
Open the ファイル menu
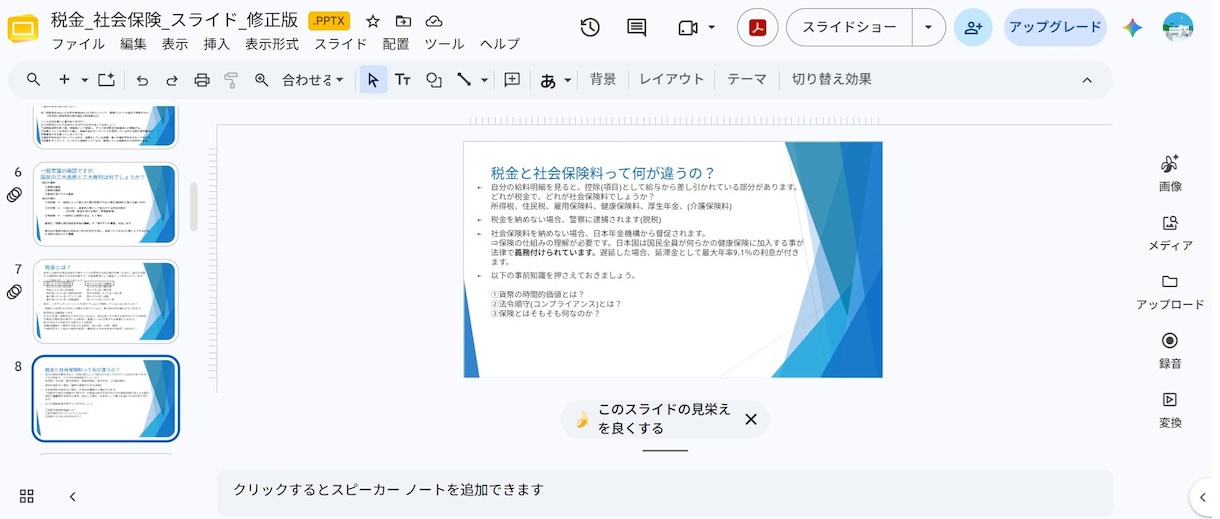pos(78,44)
